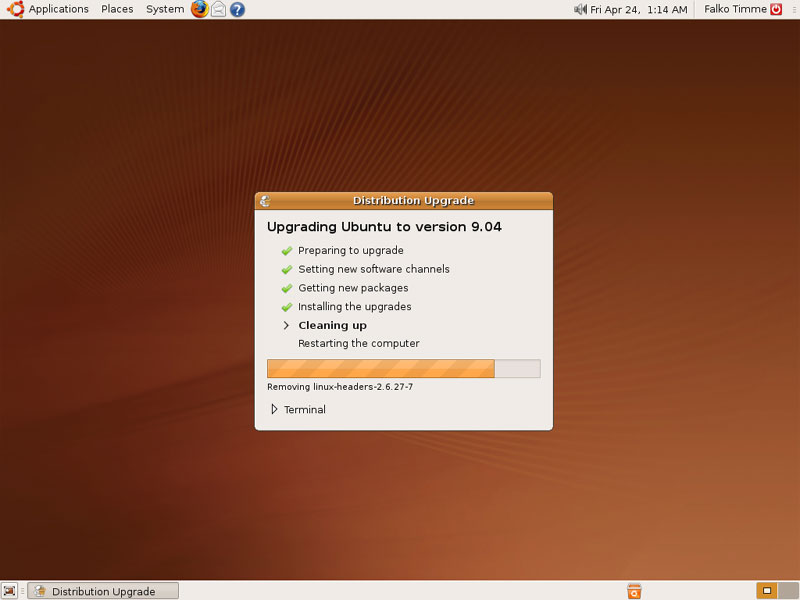Click the 'Preparing to upgrade' checkmark
Image resolution: width=800 pixels, height=600 pixels.
tap(287, 251)
